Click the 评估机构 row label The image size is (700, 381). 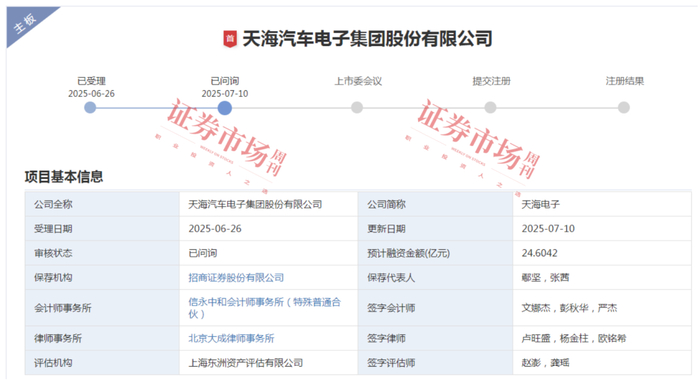coord(53,363)
